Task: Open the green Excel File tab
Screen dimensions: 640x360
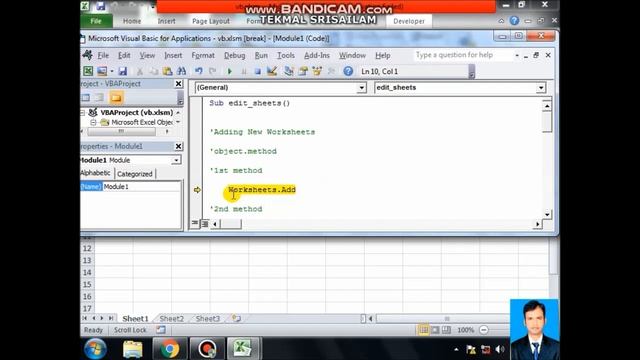Action: pos(96,21)
